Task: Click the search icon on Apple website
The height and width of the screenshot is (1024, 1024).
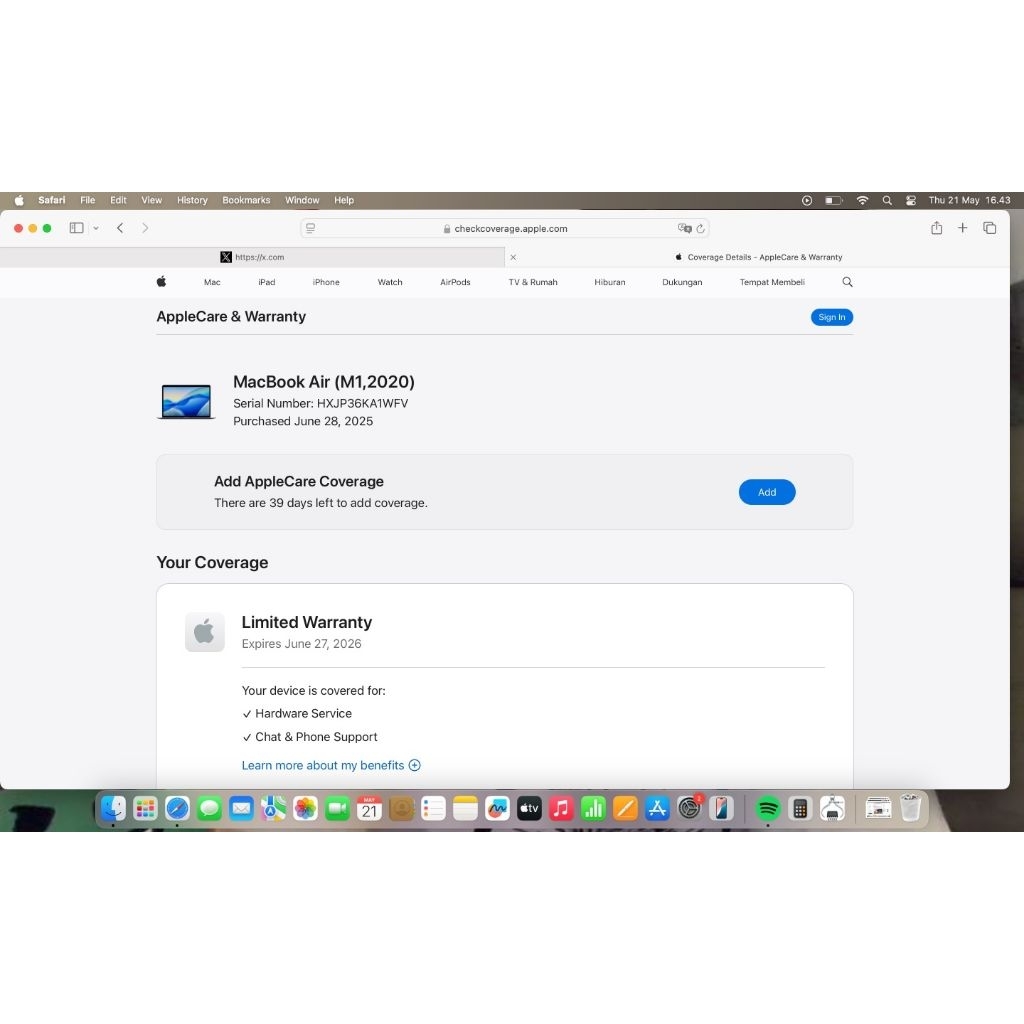Action: (x=848, y=282)
